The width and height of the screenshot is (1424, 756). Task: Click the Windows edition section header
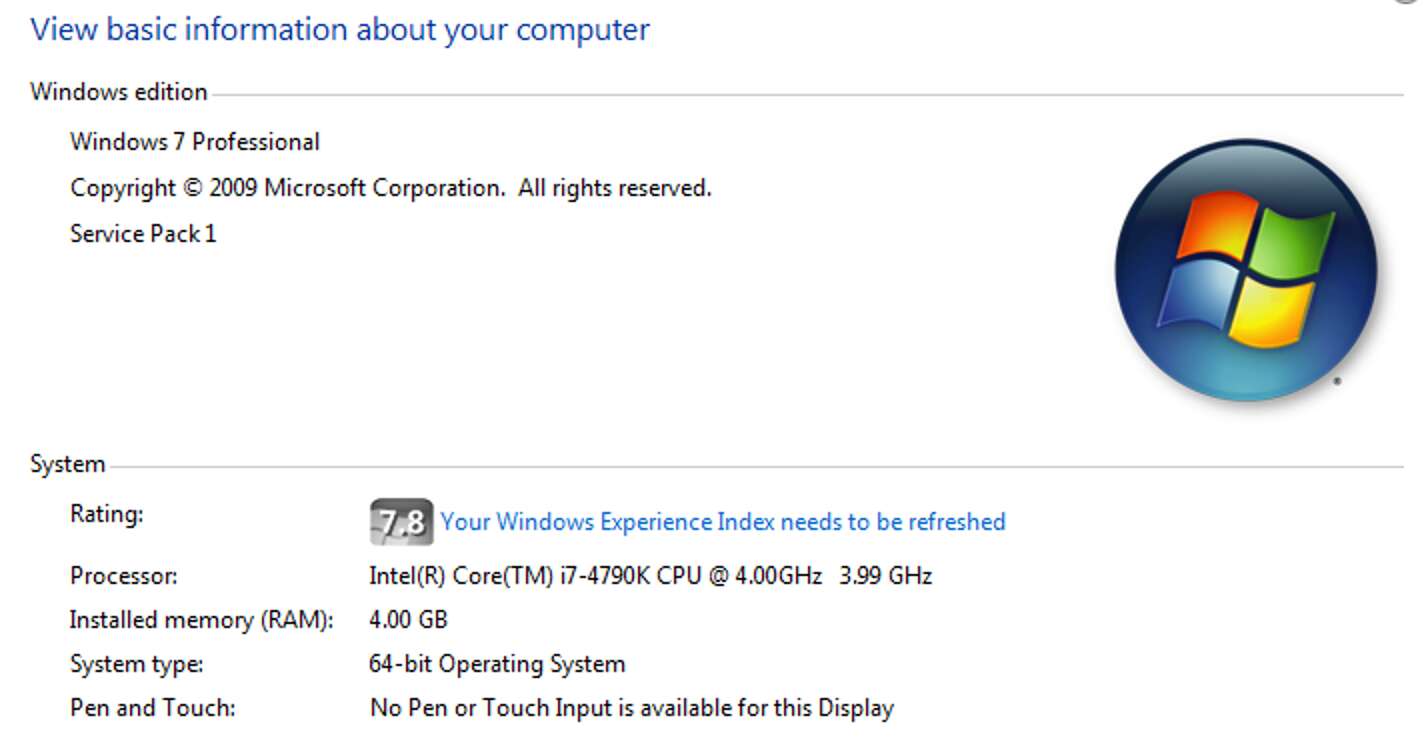click(x=119, y=92)
